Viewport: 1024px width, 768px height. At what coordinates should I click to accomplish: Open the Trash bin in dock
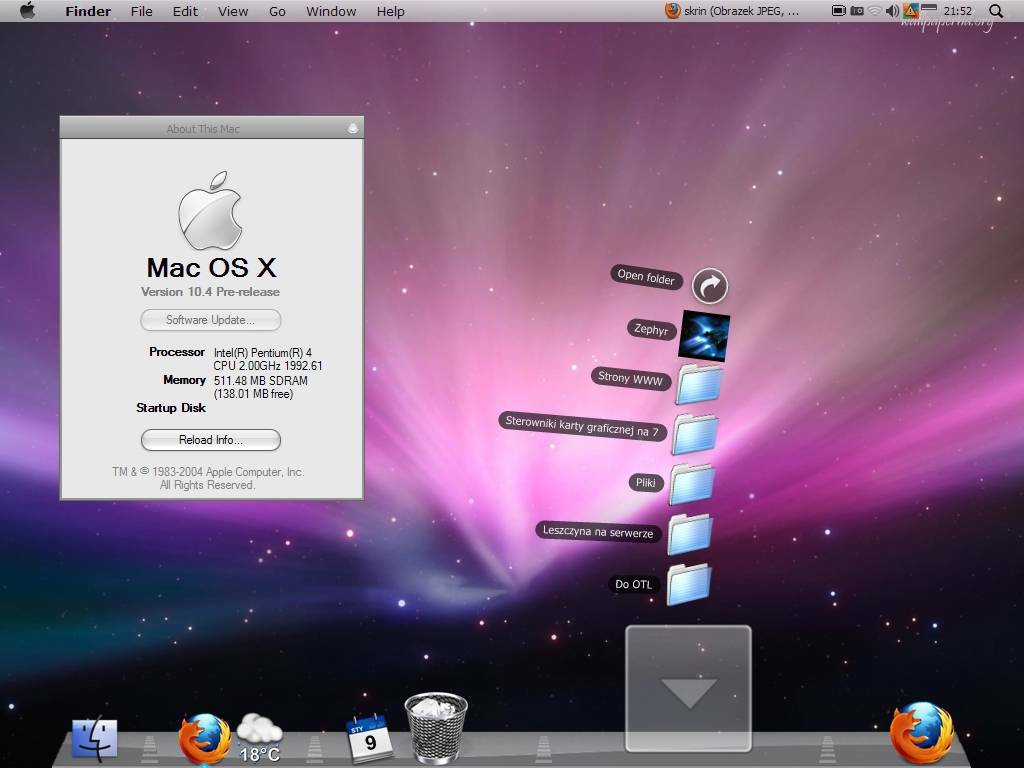tap(436, 729)
